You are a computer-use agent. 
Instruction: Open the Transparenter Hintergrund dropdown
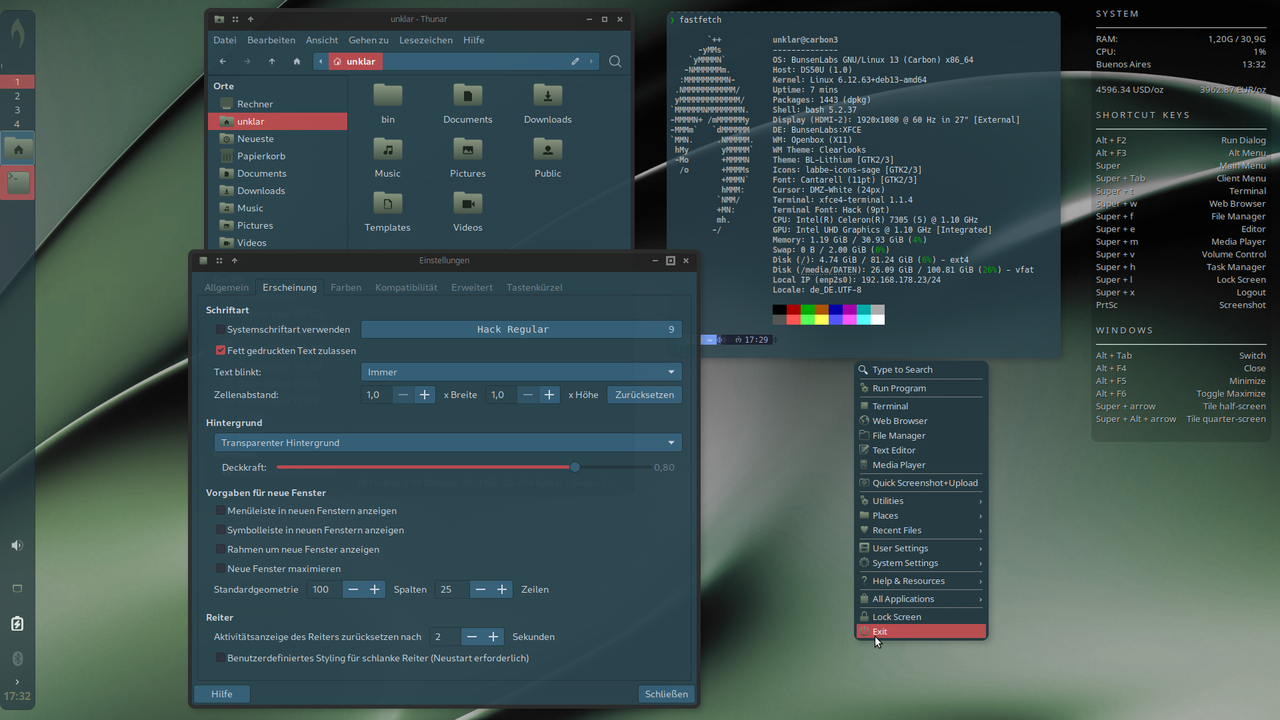pos(448,442)
